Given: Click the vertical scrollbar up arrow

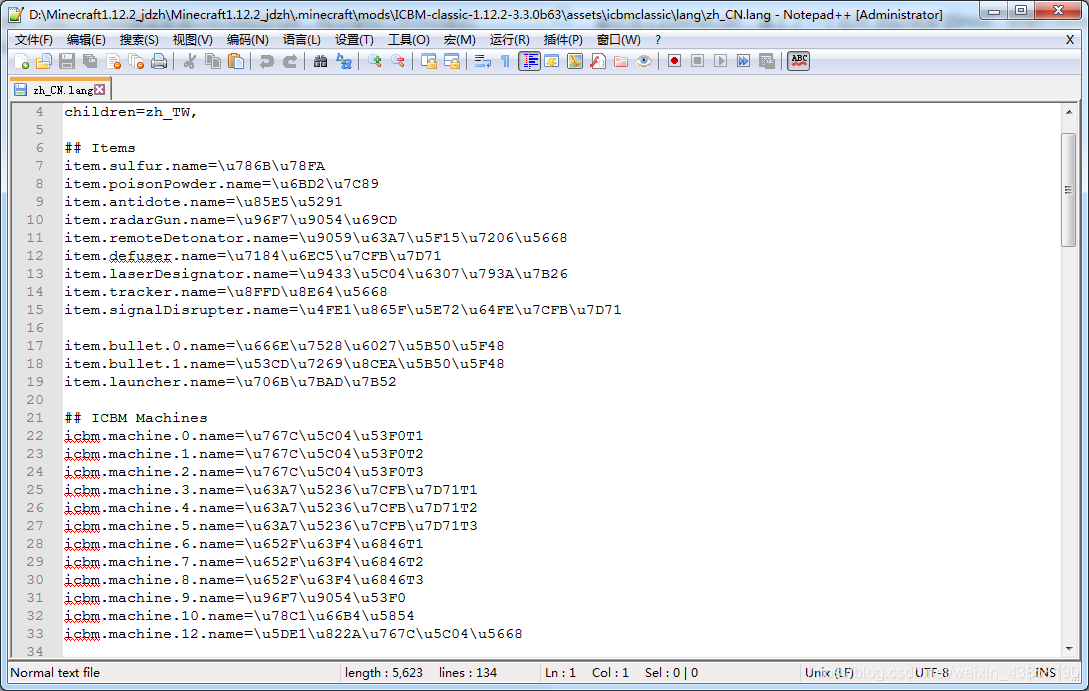Looking at the screenshot, I should pyautogui.click(x=1069, y=112).
